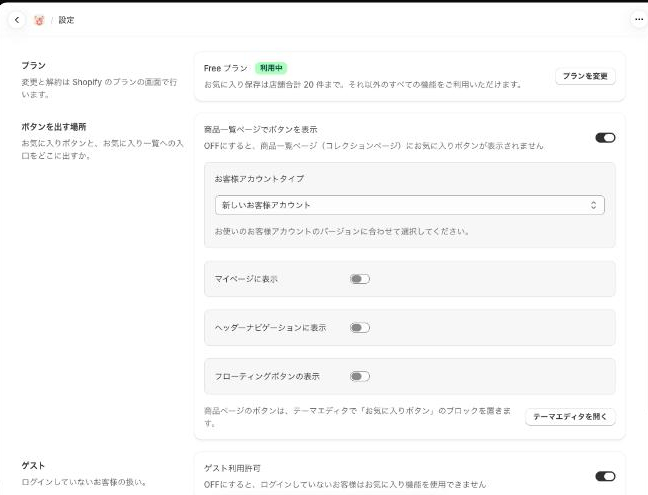
Task: Open the pig app icon
Action: click(39, 20)
